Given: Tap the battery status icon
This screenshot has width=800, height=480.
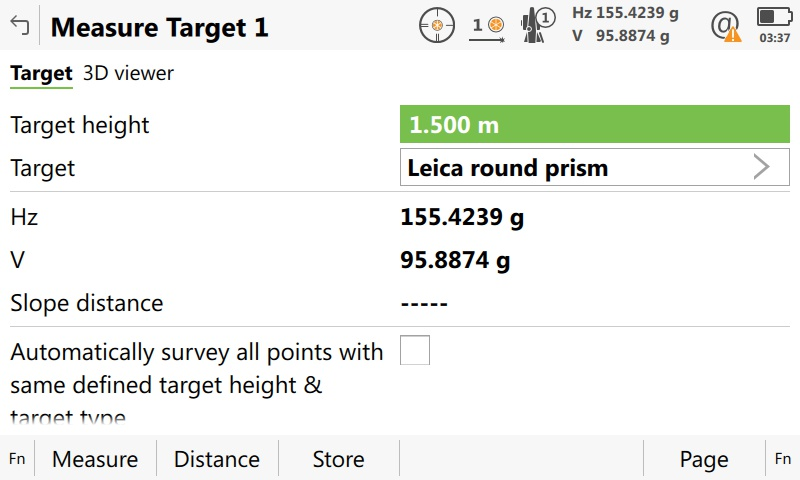Looking at the screenshot, I should point(774,18).
